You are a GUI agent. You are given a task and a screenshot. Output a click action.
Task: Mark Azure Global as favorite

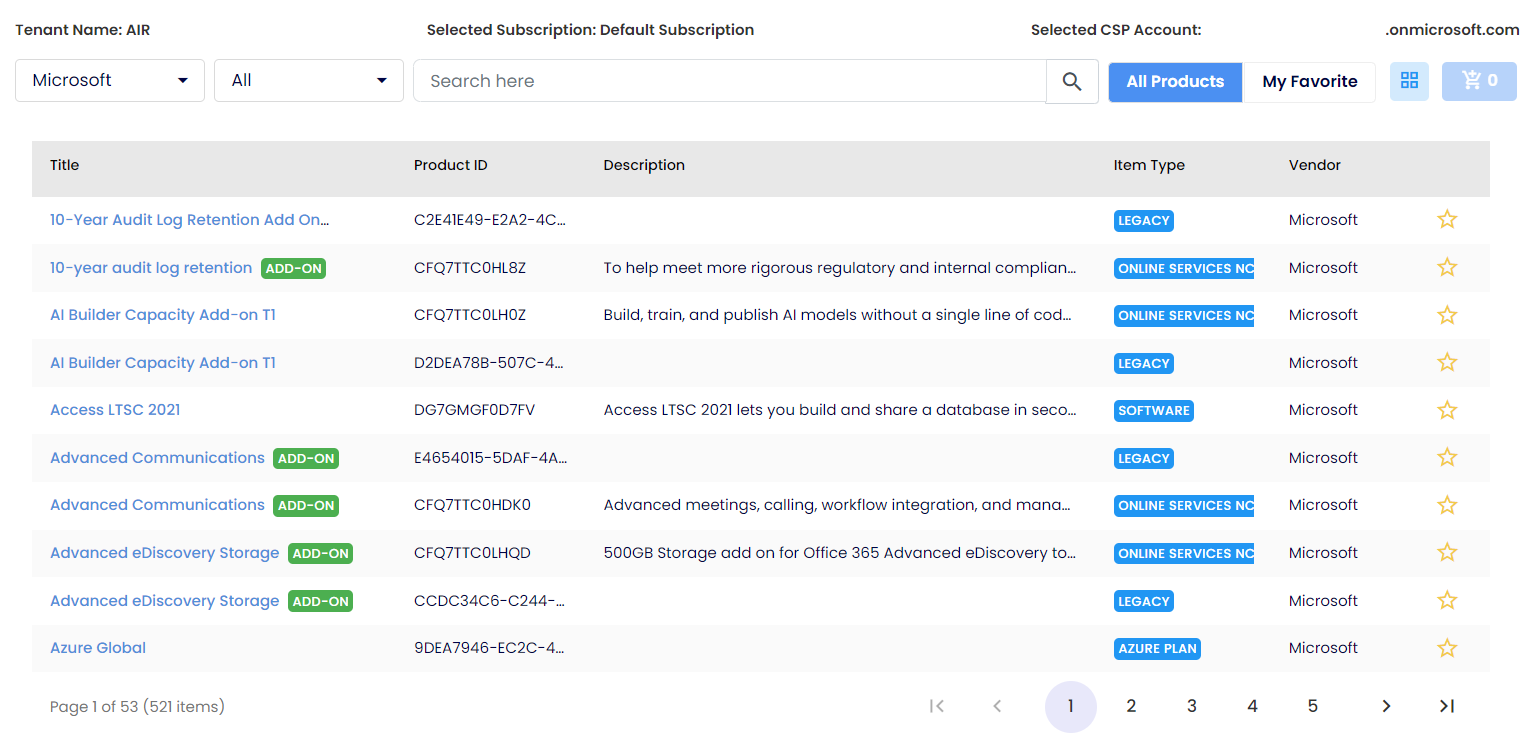[1447, 648]
